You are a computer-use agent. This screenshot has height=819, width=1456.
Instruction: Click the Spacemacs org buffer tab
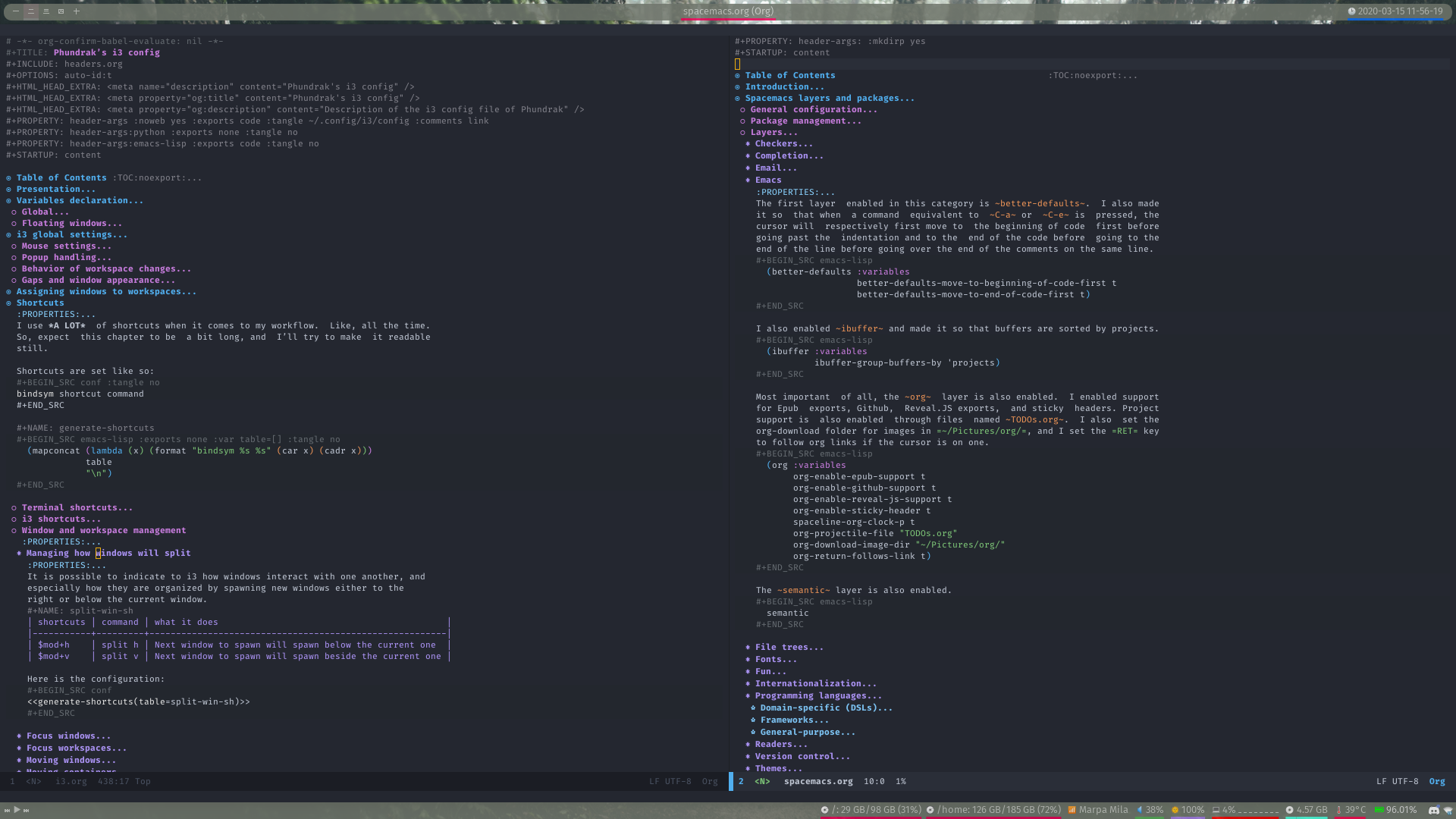[x=727, y=10]
